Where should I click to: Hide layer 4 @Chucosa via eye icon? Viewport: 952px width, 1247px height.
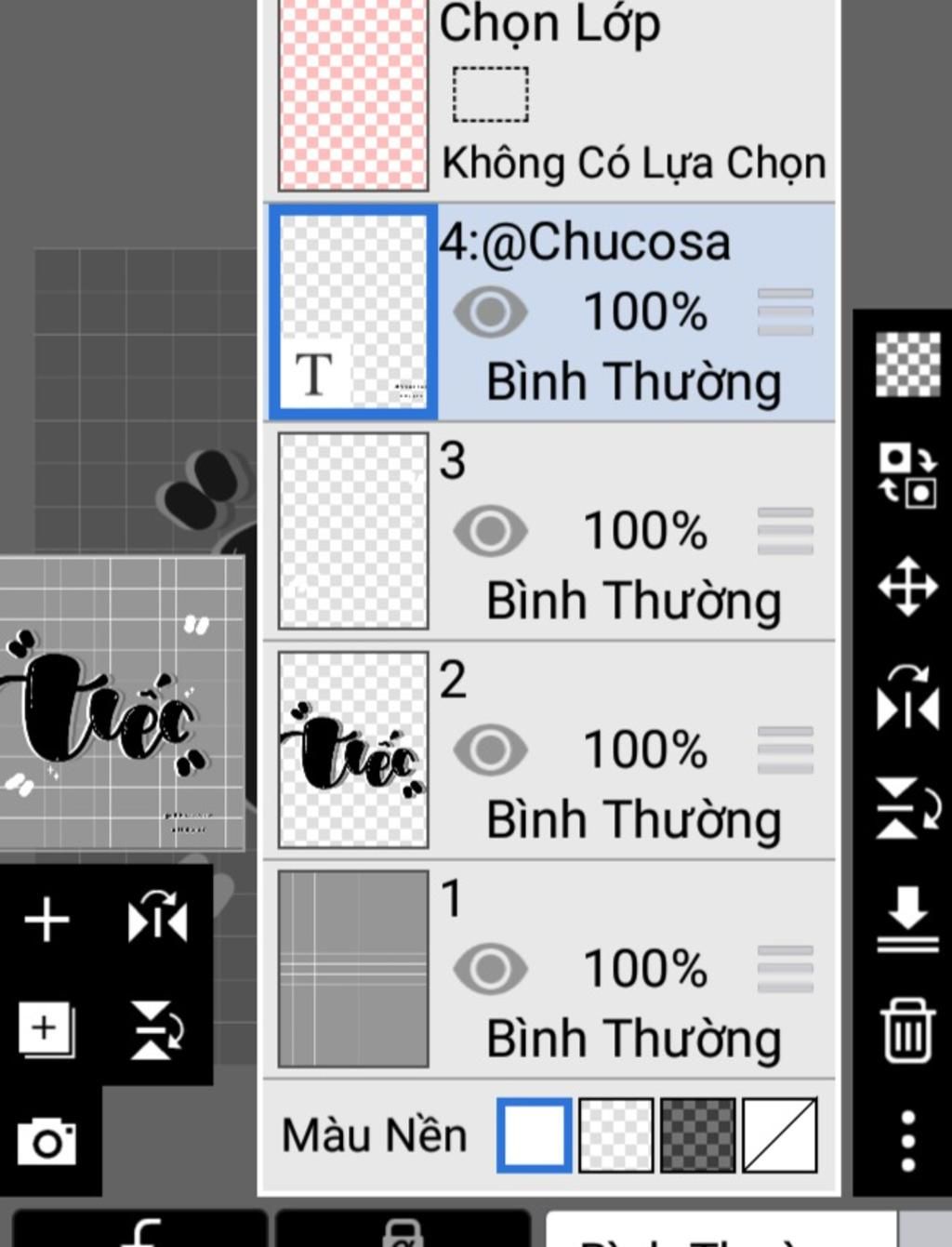point(490,312)
